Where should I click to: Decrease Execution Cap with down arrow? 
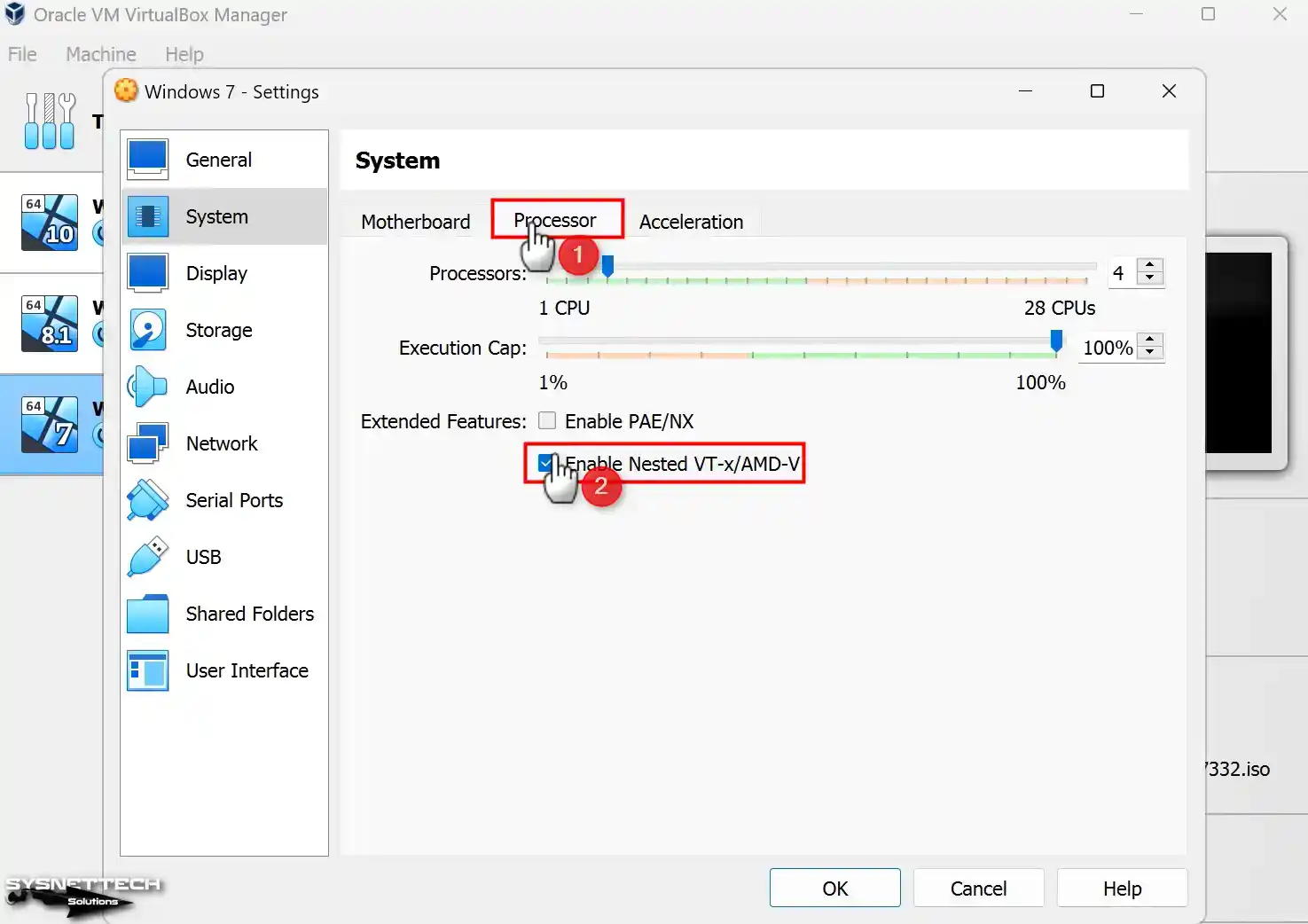(x=1150, y=353)
